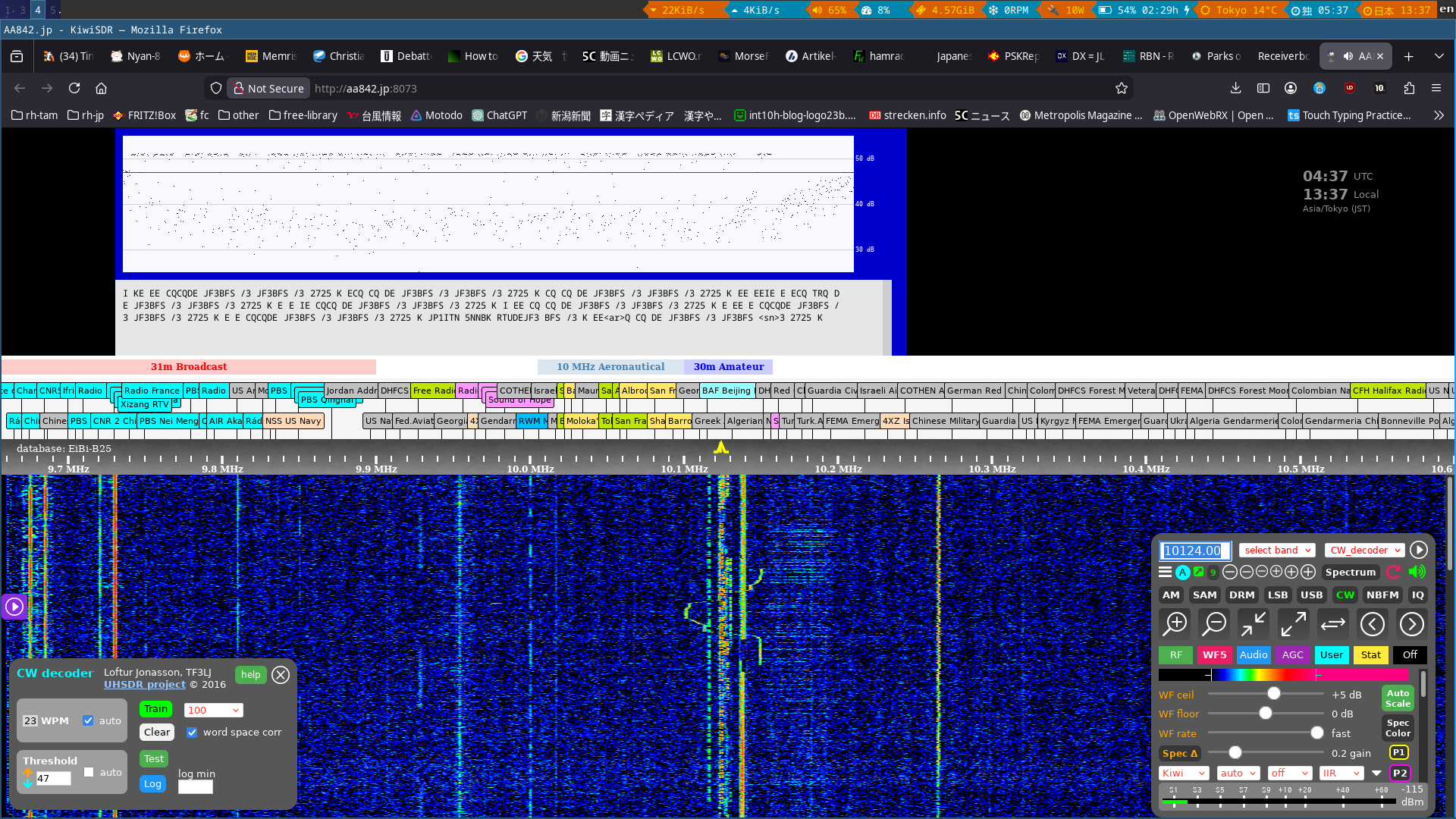Open the training count 100 dropdown
The image size is (1456, 819).
213,711
